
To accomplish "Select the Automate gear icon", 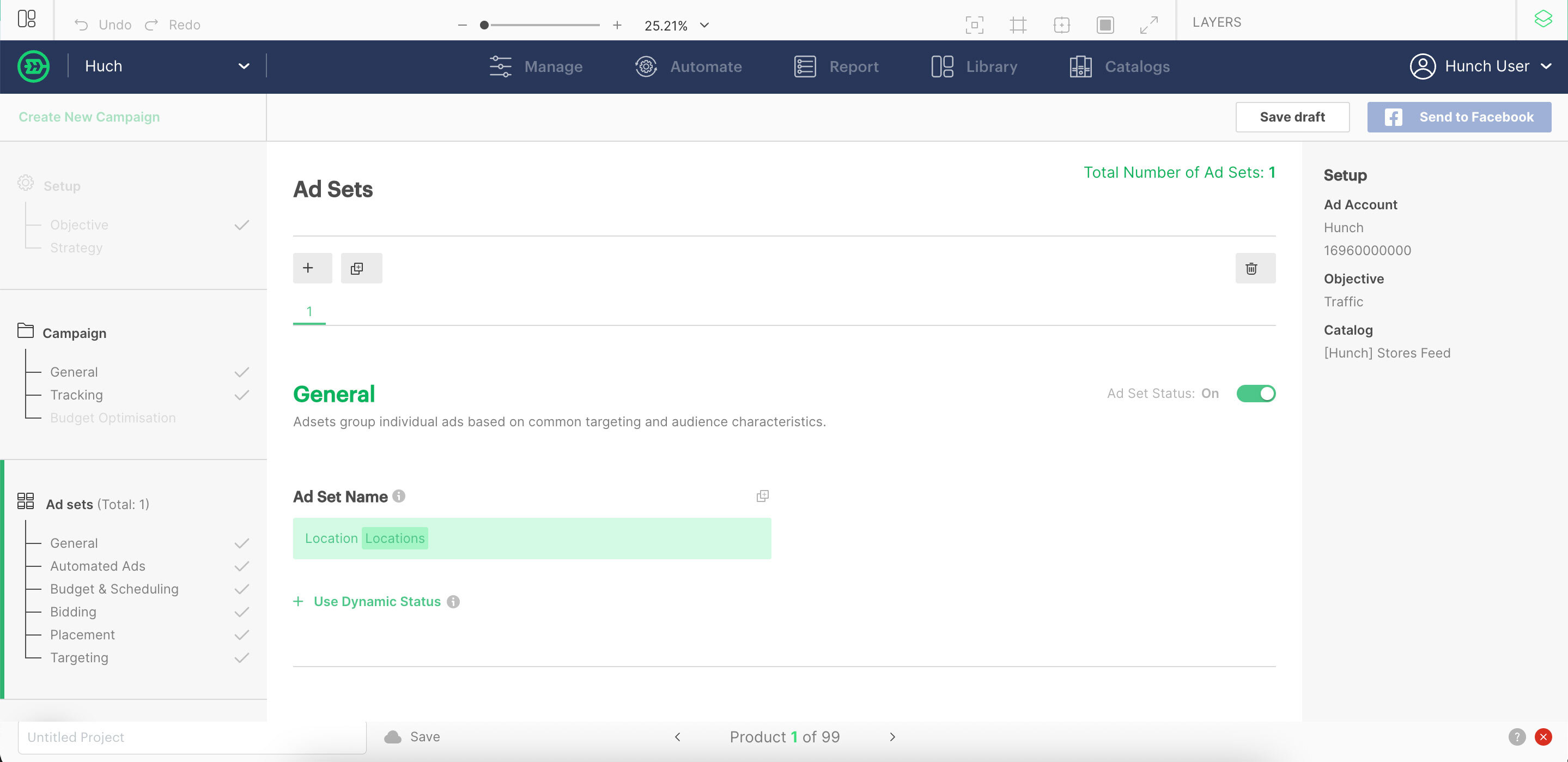I will coord(646,66).
